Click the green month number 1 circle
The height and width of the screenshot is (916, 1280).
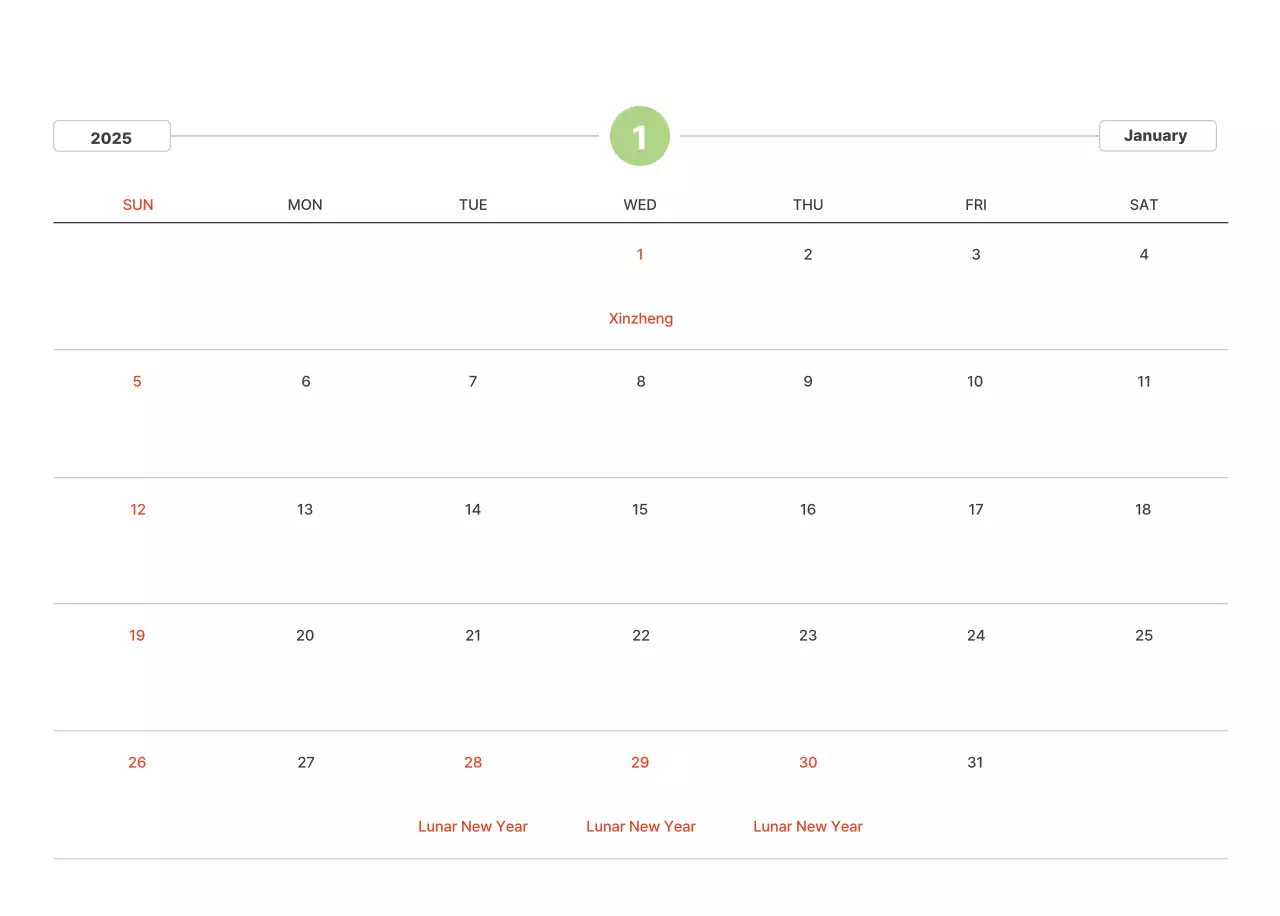(x=640, y=136)
